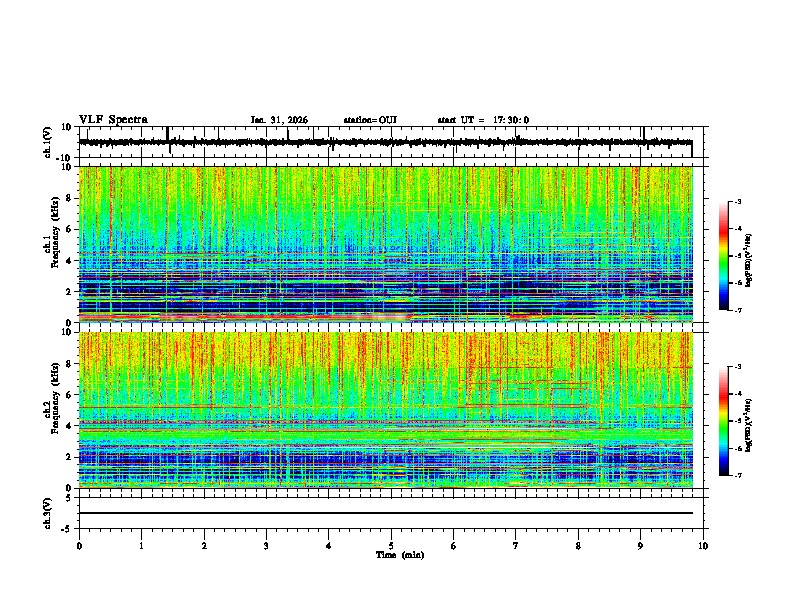The height and width of the screenshot is (612, 792).
Task: Select the date "Jan. 31, 2026"
Action: (x=279, y=120)
